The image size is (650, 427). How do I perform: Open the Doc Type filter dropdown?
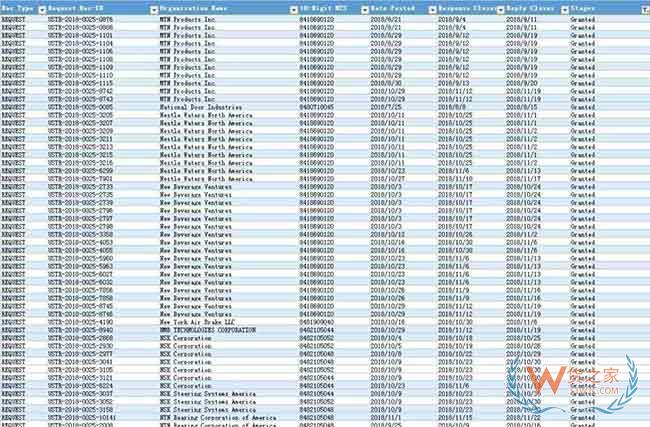pos(41,8)
